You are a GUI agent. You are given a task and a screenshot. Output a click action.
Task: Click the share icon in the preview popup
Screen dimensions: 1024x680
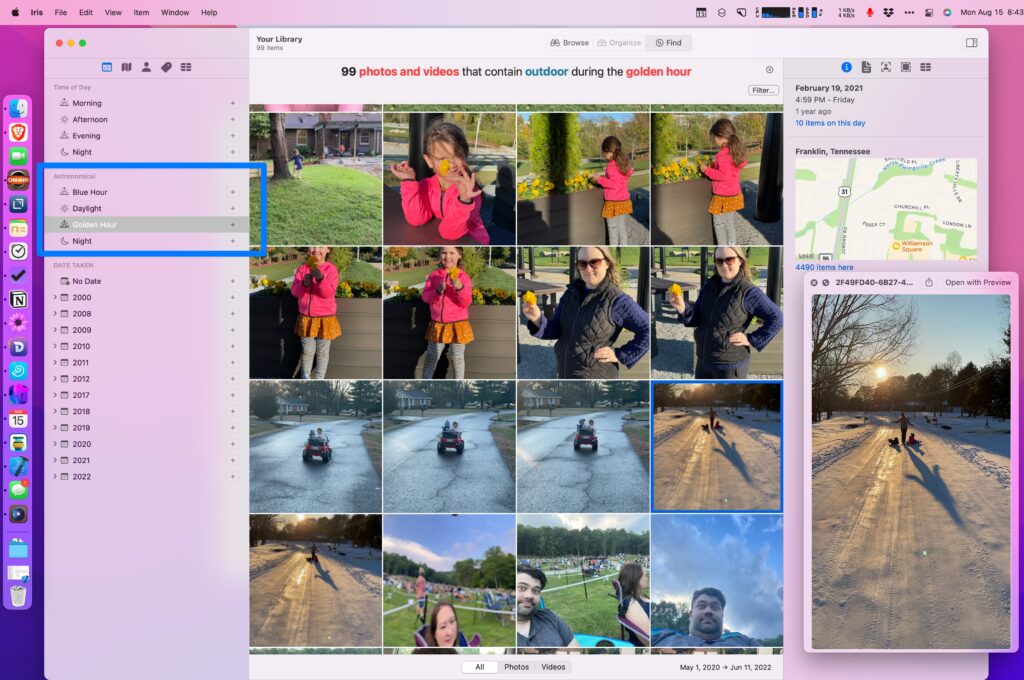tap(929, 282)
